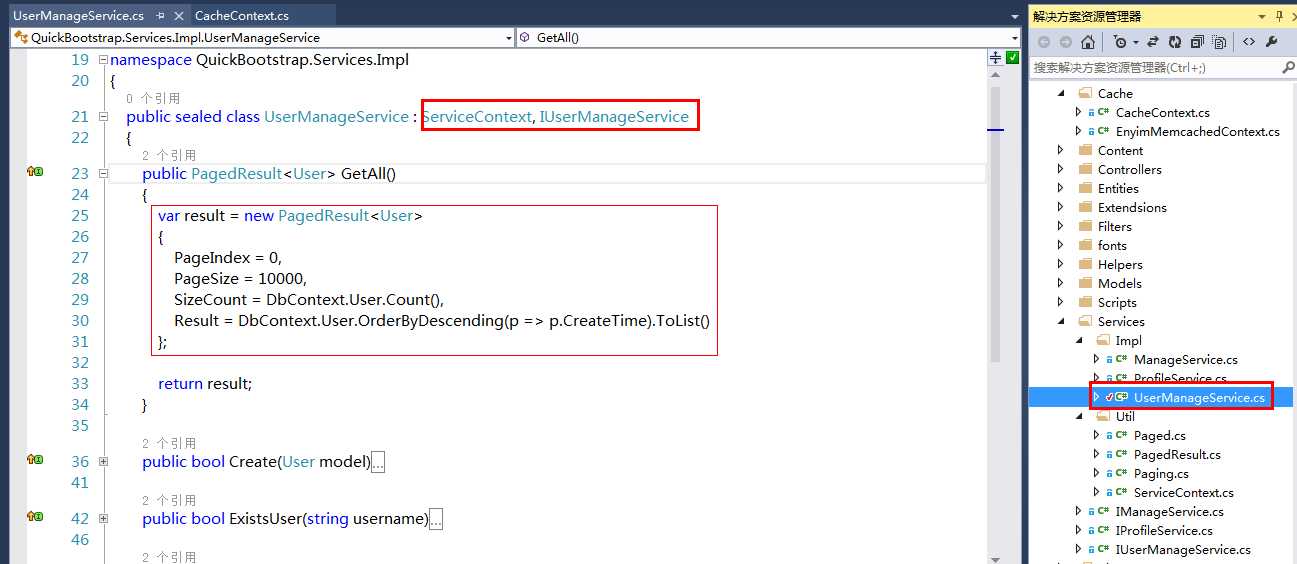
Task: Switch to the CacheContext.cs tab
Action: click(242, 16)
